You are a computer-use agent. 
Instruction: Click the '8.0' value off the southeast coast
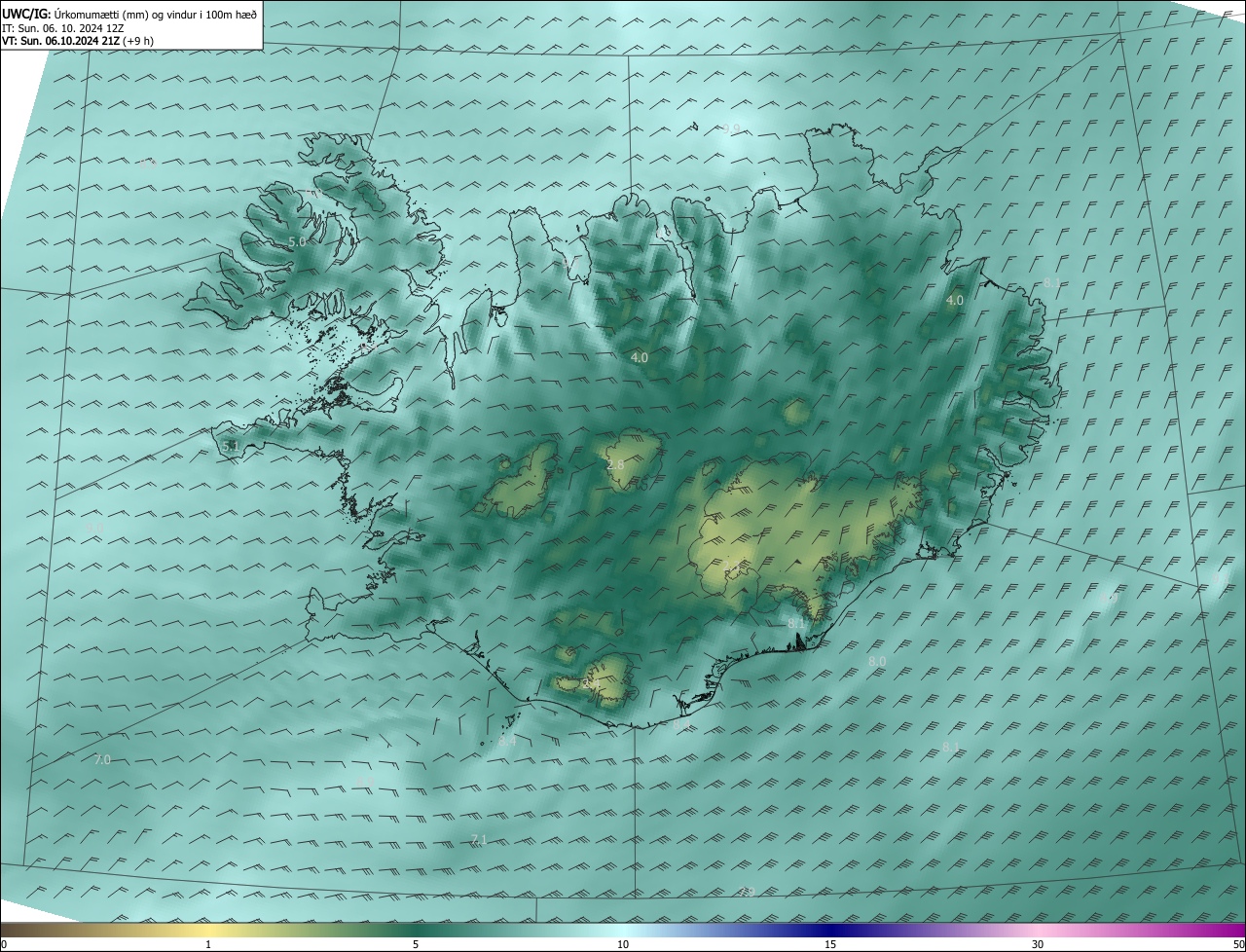(877, 662)
